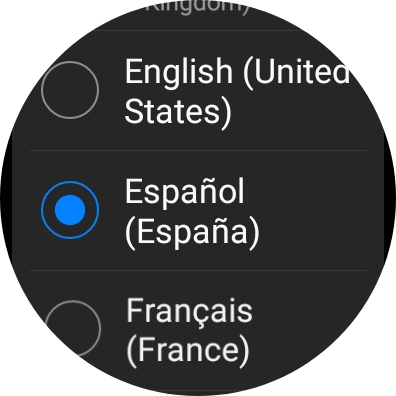Image resolution: width=396 pixels, height=396 pixels.
Task: Tap the empty circle beside English (United States)
Action: tap(70, 90)
